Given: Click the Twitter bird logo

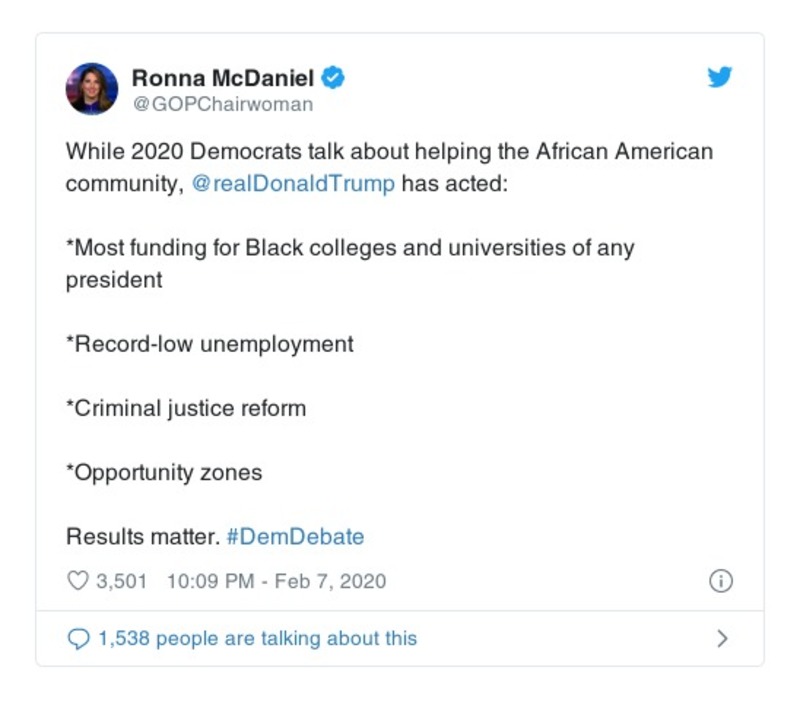Looking at the screenshot, I should [720, 77].
